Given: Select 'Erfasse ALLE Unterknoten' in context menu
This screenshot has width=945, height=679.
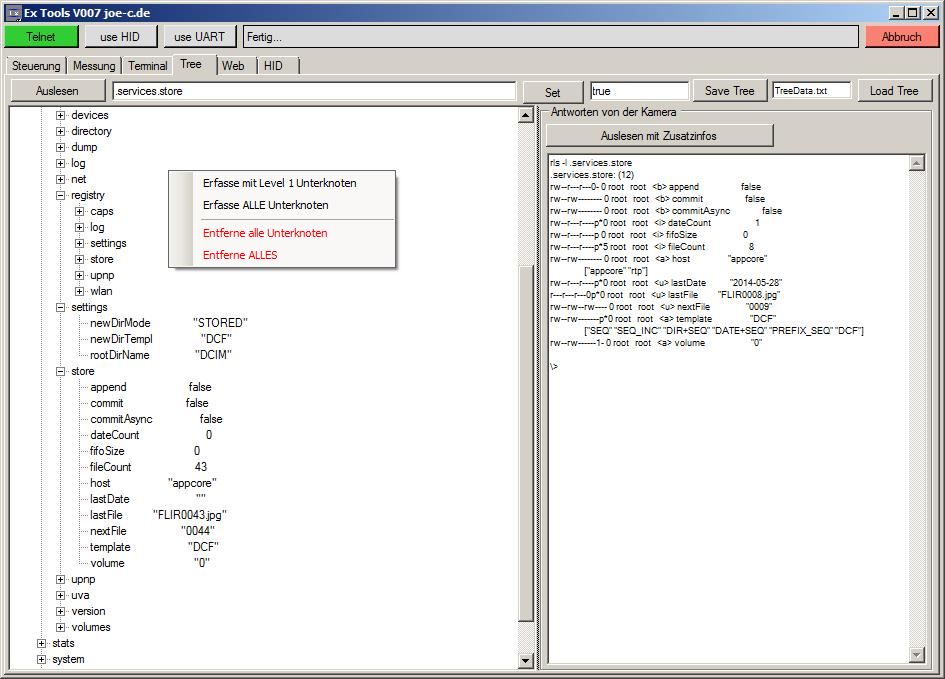Looking at the screenshot, I should 265,205.
